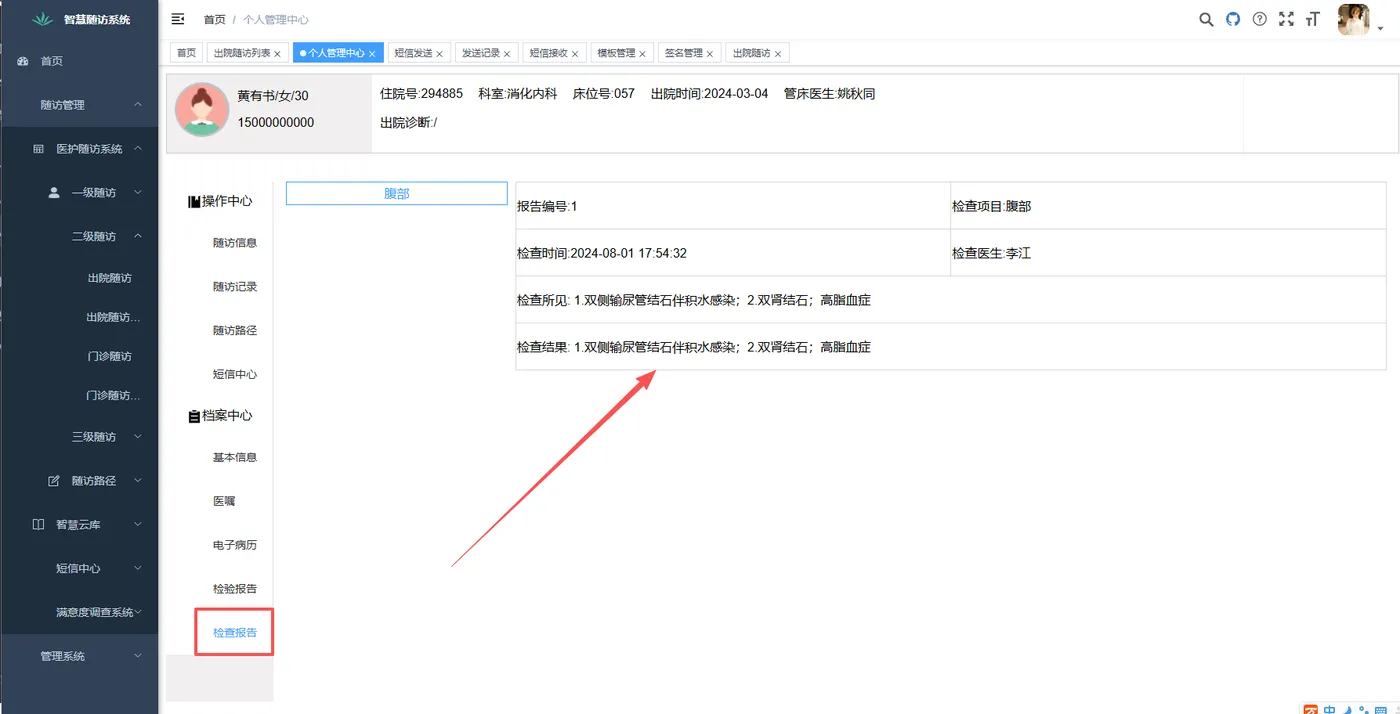Click the 操作中心 section icon
1400x714 pixels.
(x=194, y=201)
